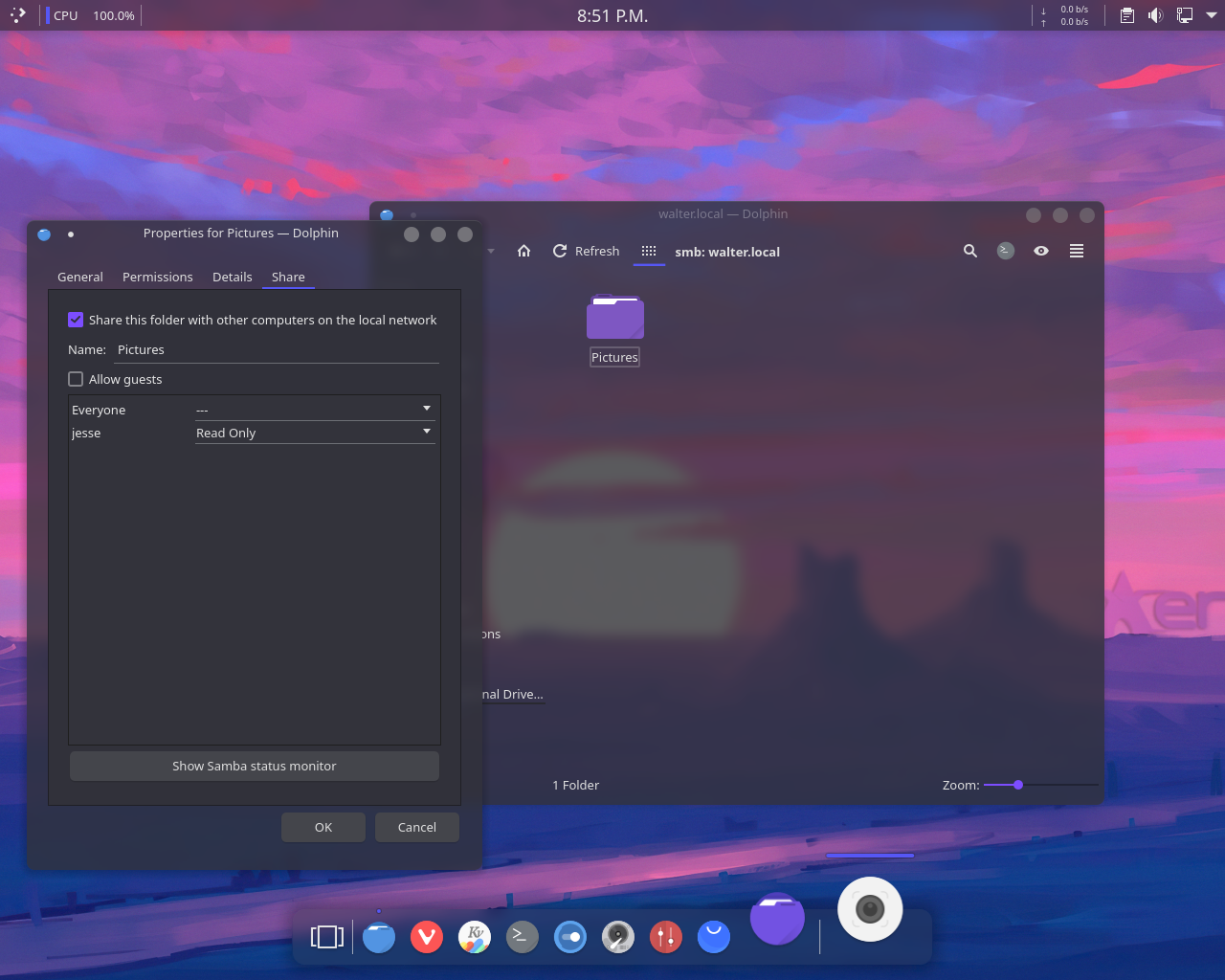This screenshot has width=1225, height=980.
Task: Open the clipboard tray icon
Action: tap(1127, 15)
